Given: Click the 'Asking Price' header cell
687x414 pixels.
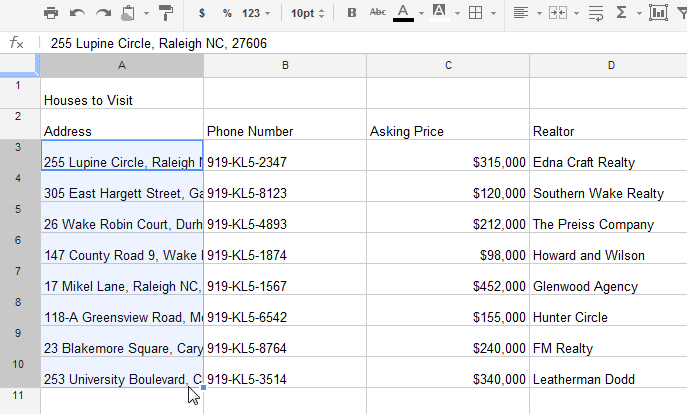Looking at the screenshot, I should pos(448,124).
